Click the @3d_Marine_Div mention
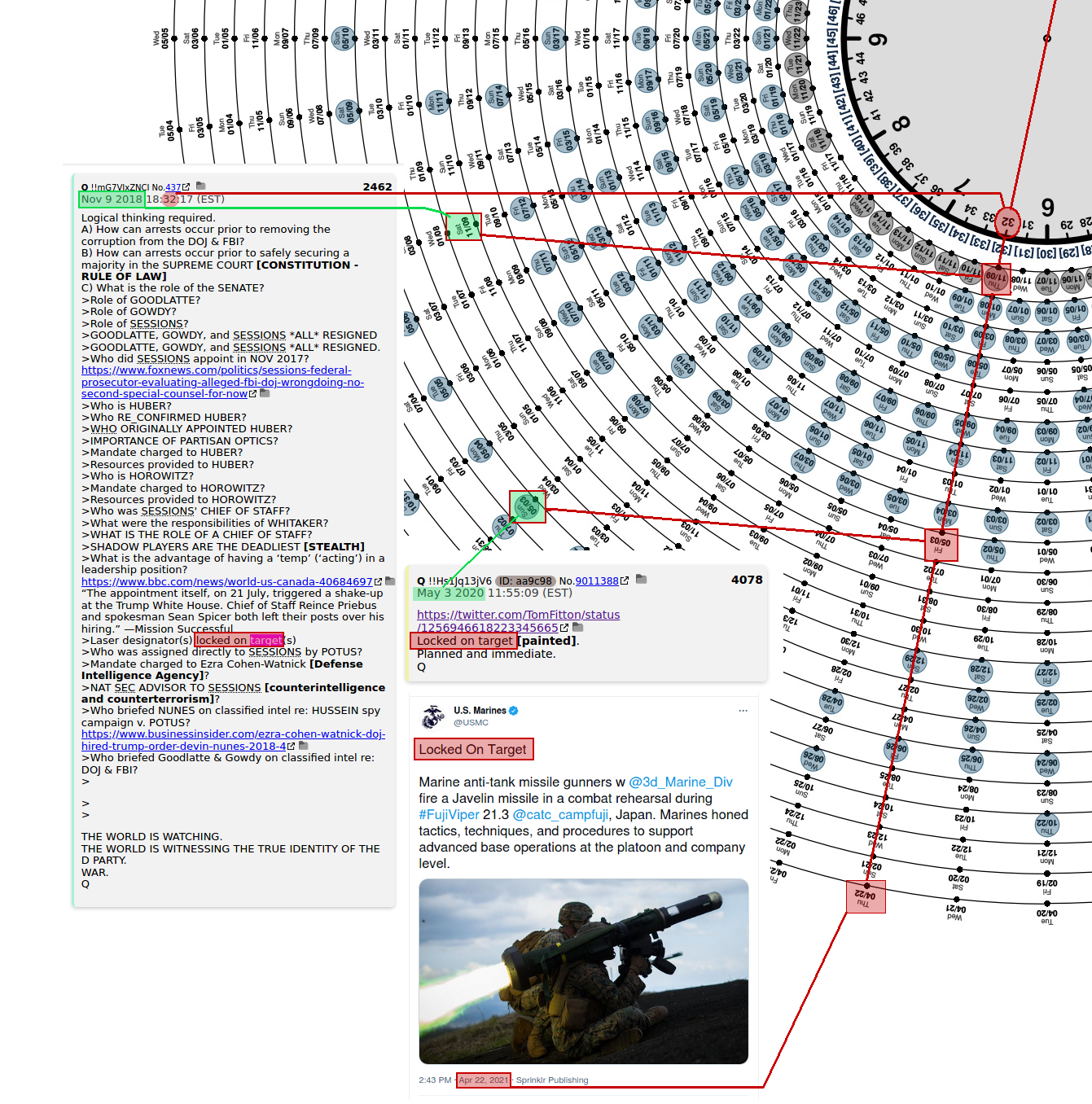The image size is (1092, 1104). tap(681, 782)
